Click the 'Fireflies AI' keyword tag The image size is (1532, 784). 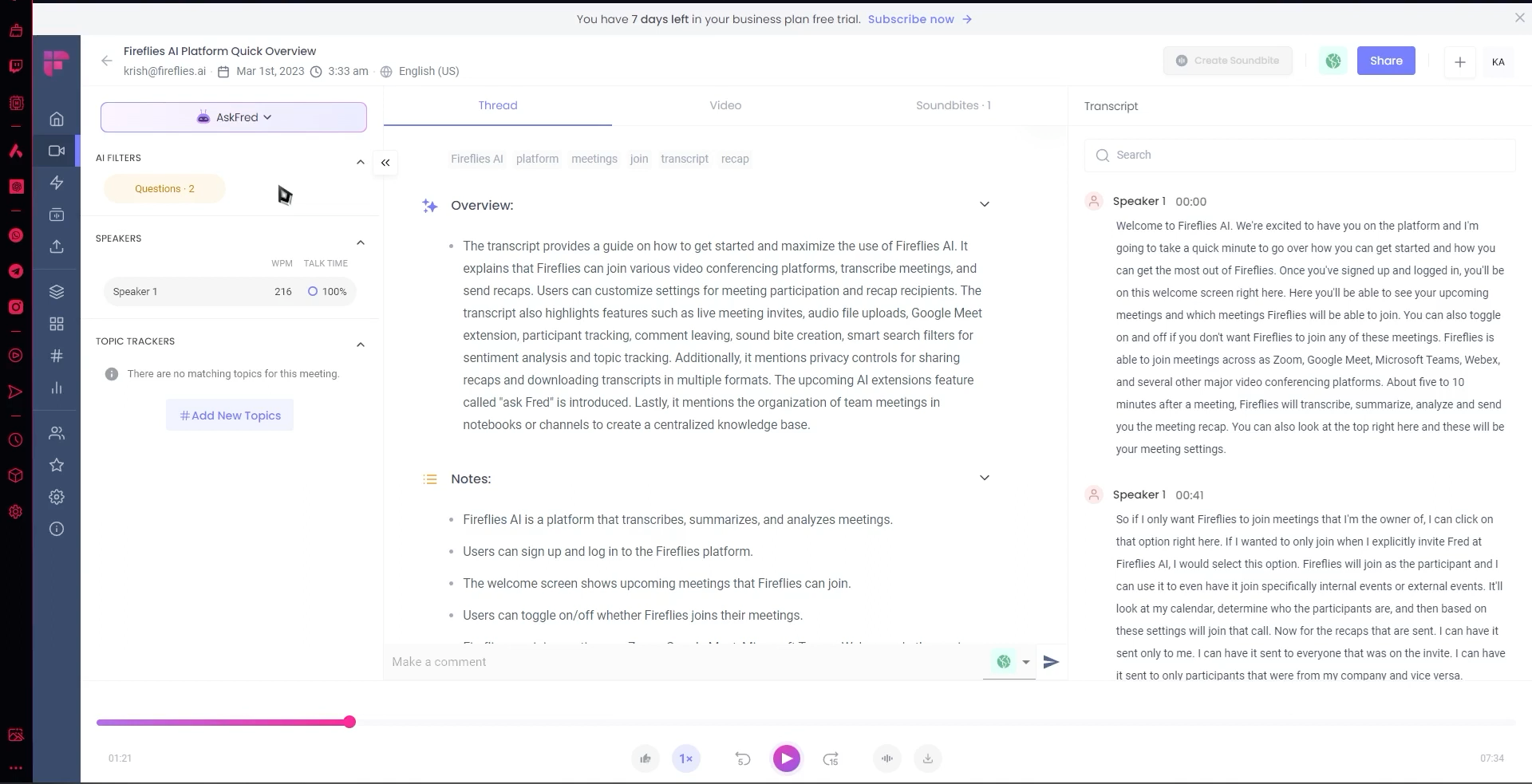click(x=477, y=159)
